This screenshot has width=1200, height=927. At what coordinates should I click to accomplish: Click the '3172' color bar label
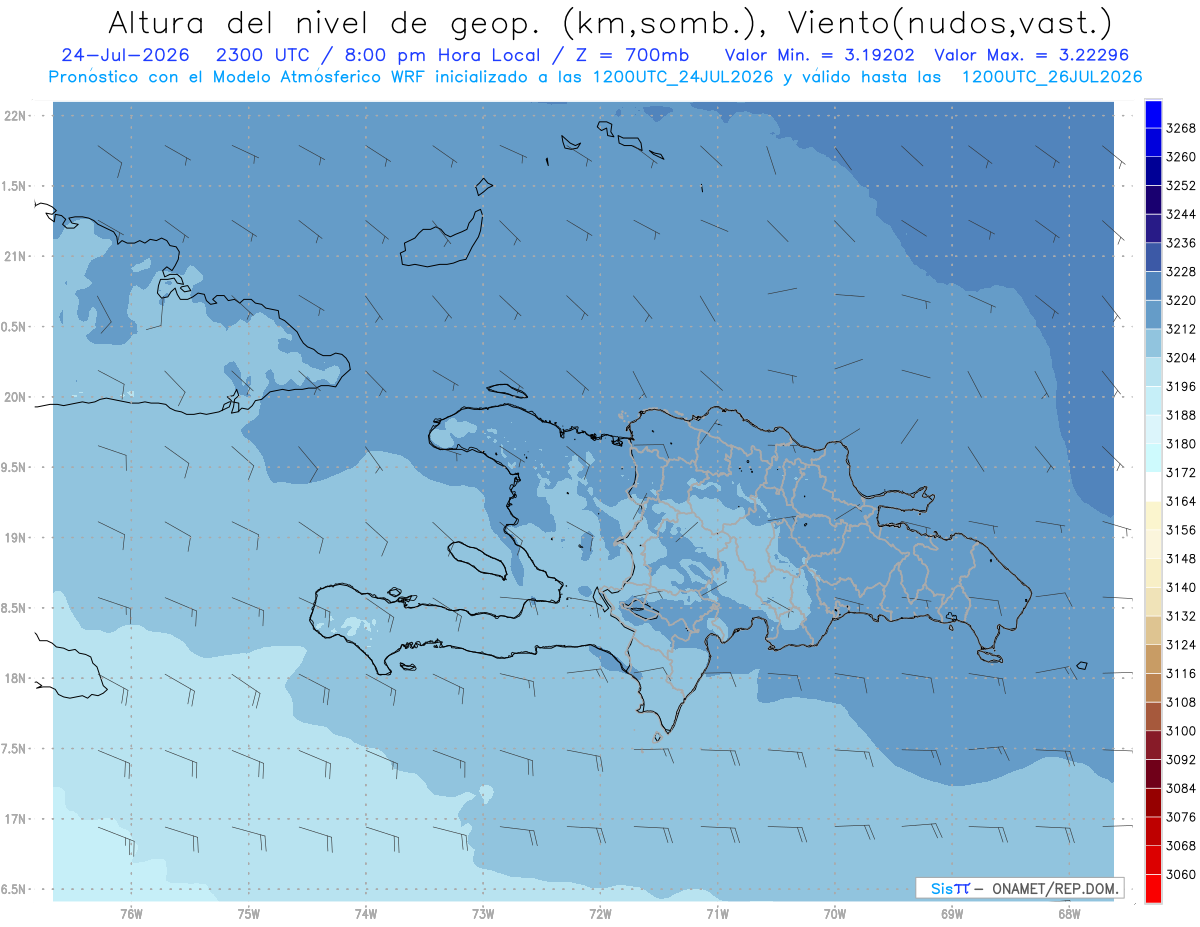click(x=1181, y=472)
